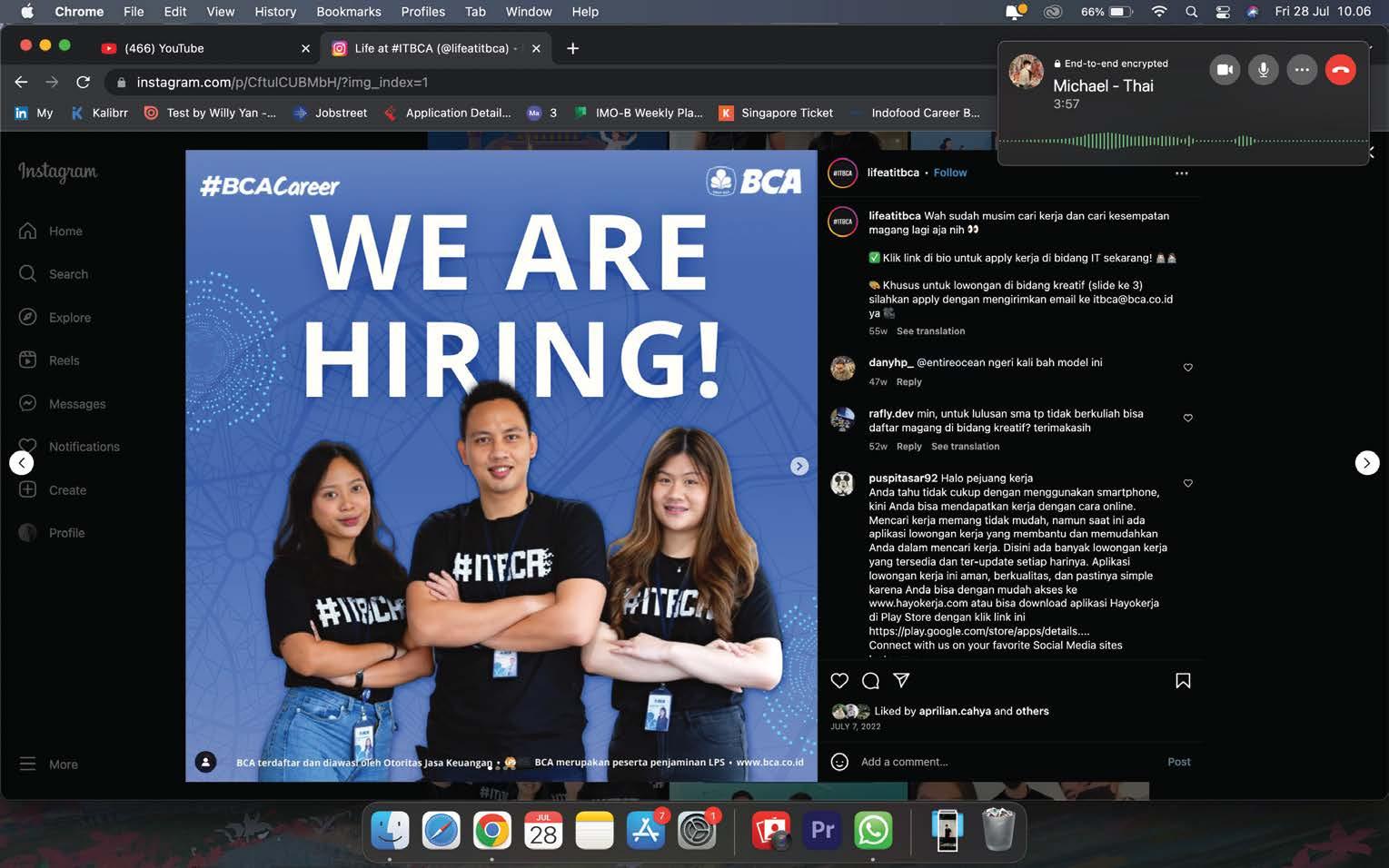Launch Premiere Pro from the Dock
1389x868 pixels.
[822, 830]
